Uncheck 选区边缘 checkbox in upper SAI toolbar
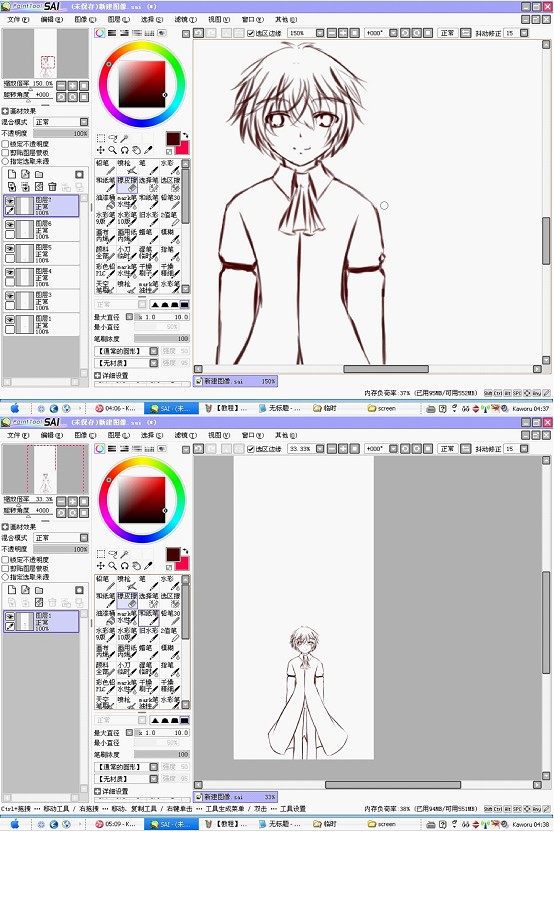This screenshot has height=915, width=554. click(x=251, y=34)
